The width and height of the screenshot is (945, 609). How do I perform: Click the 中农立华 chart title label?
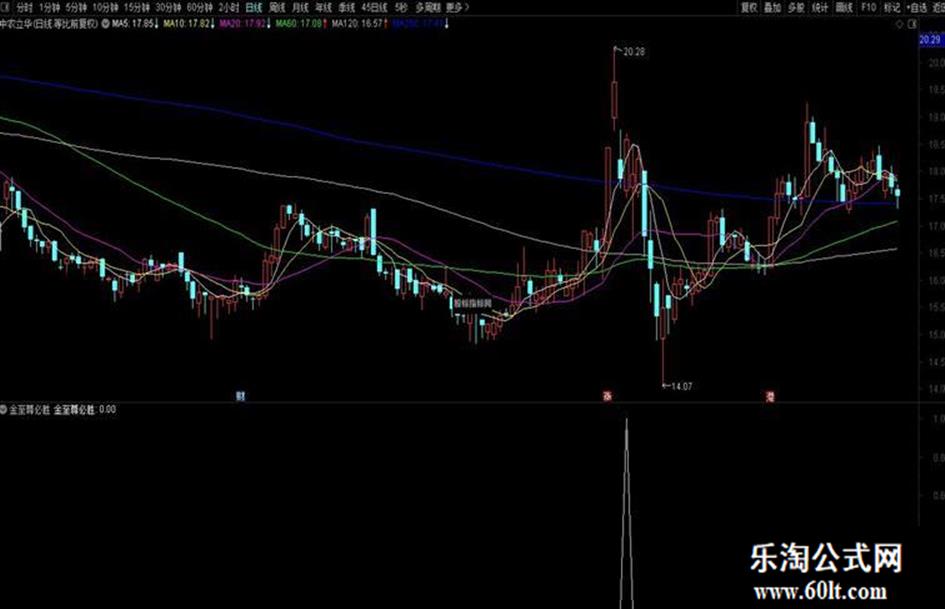click(x=49, y=24)
